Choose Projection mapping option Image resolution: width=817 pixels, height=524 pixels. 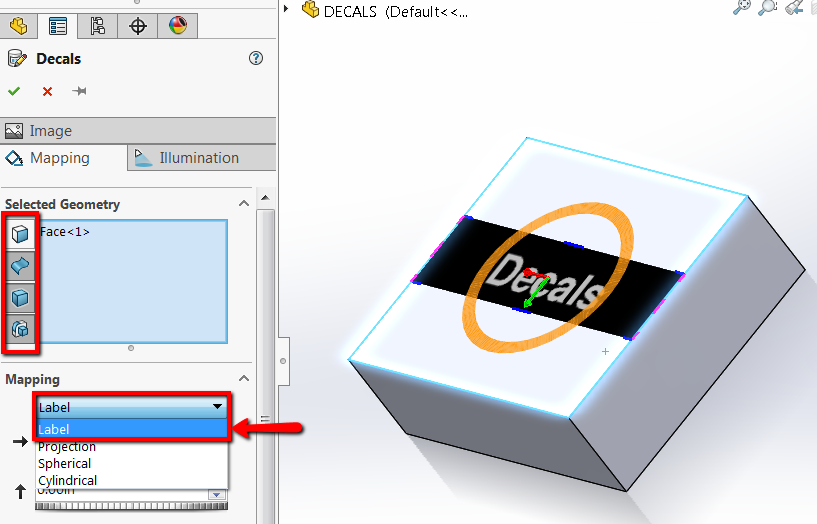point(131,446)
